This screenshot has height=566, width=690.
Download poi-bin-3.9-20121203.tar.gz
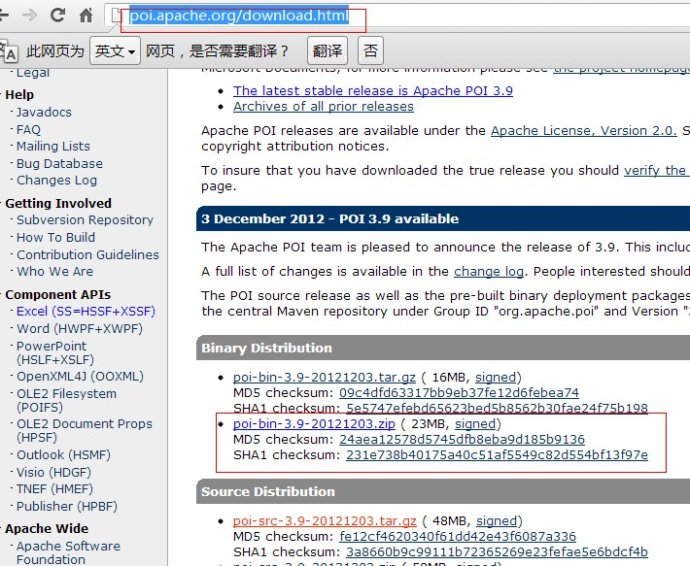point(324,378)
